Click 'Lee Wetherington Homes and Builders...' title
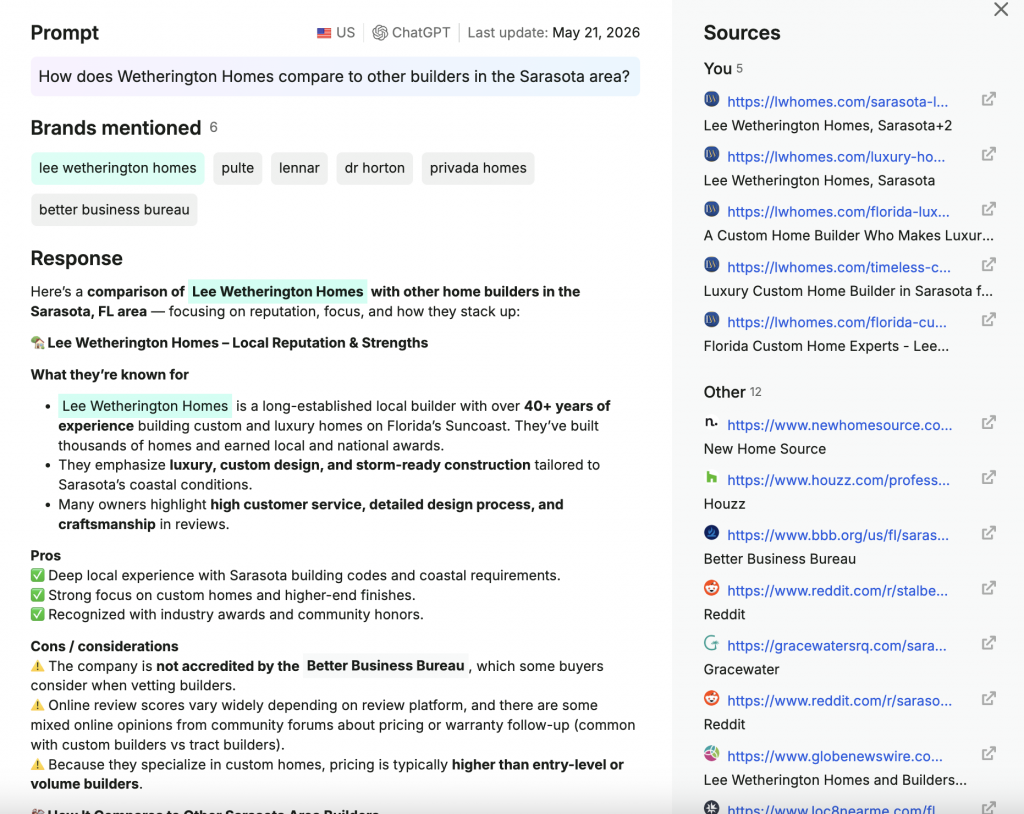1024x814 pixels. [x=835, y=780]
